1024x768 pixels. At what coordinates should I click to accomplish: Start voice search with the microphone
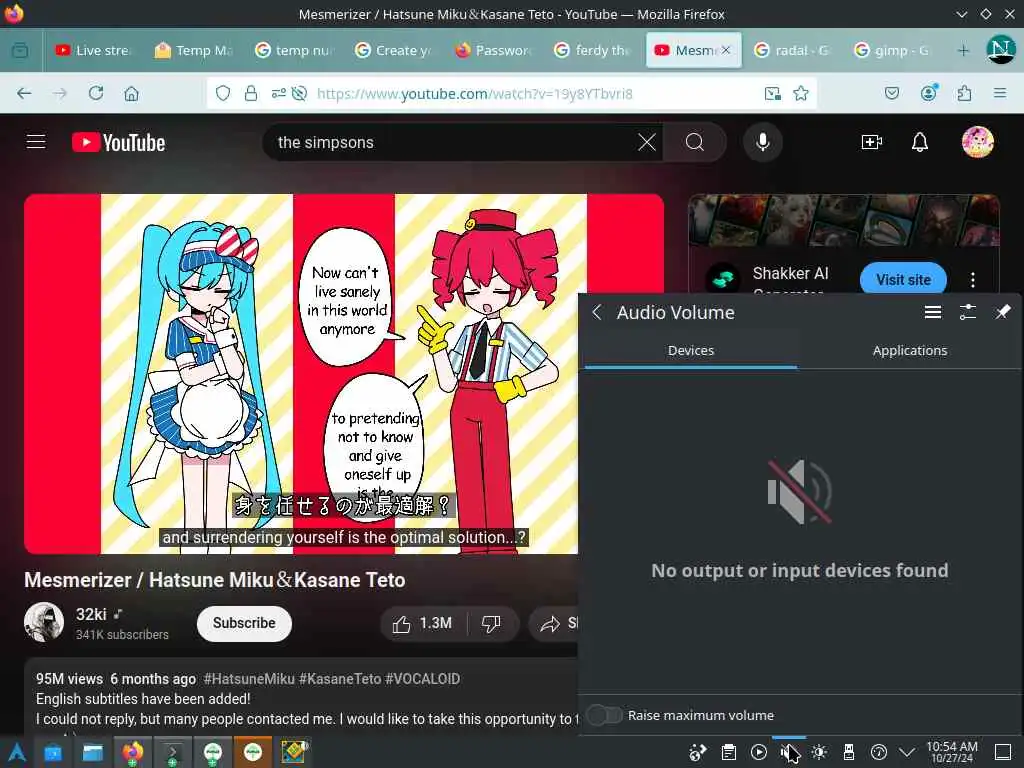click(762, 142)
